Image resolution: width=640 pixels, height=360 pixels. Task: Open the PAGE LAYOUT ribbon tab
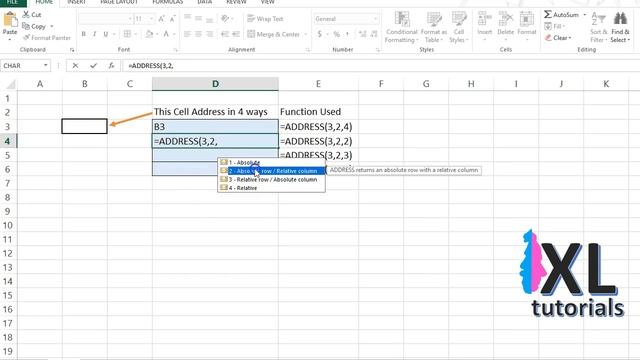tap(119, 2)
